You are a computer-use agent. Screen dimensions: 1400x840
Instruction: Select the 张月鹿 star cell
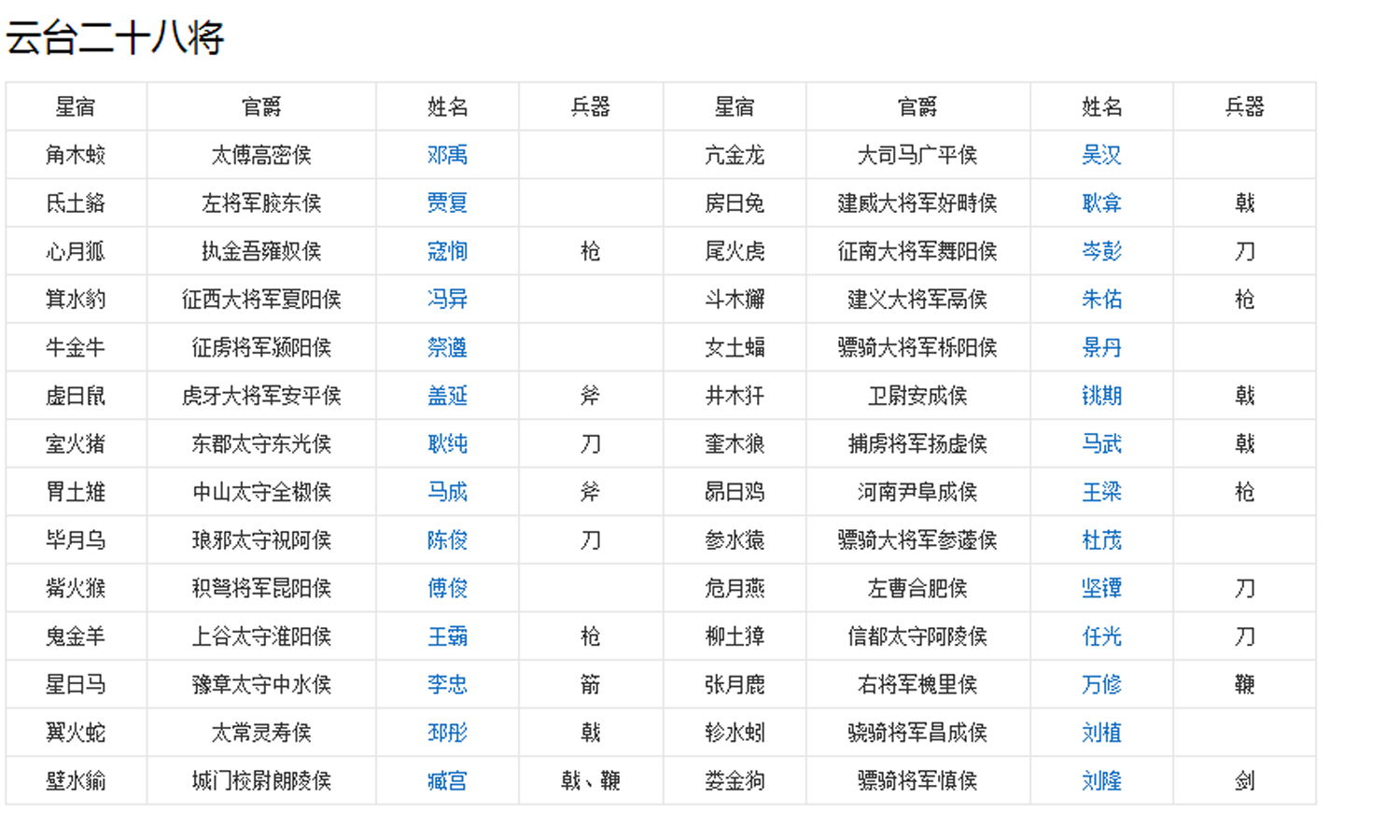click(x=735, y=685)
